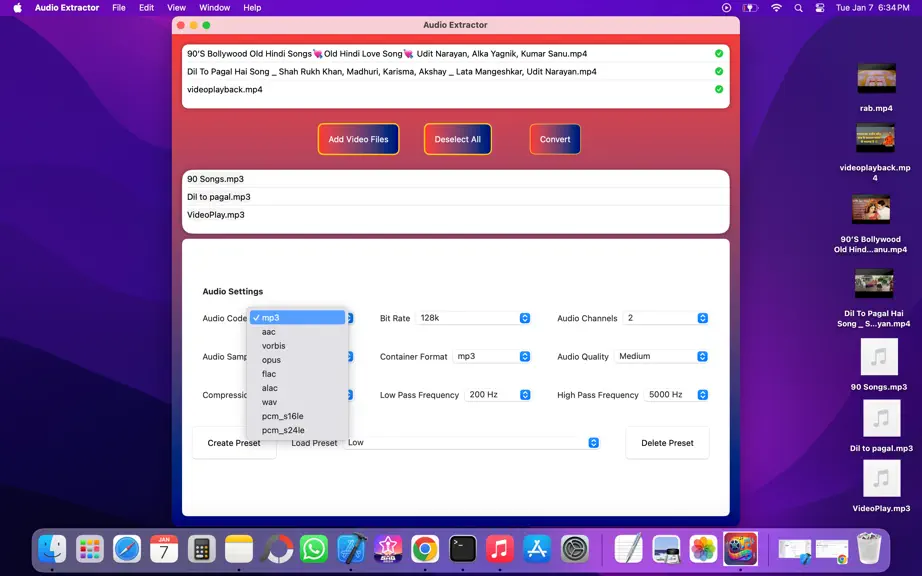The width and height of the screenshot is (922, 576).
Task: Open Launchpad in the dock
Action: click(x=89, y=550)
